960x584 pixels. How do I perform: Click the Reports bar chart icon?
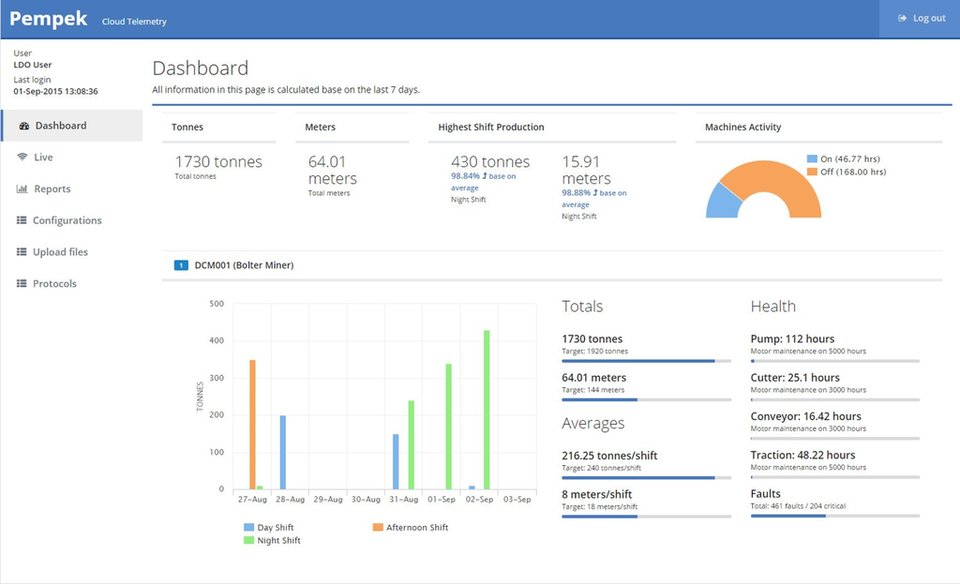[x=22, y=189]
